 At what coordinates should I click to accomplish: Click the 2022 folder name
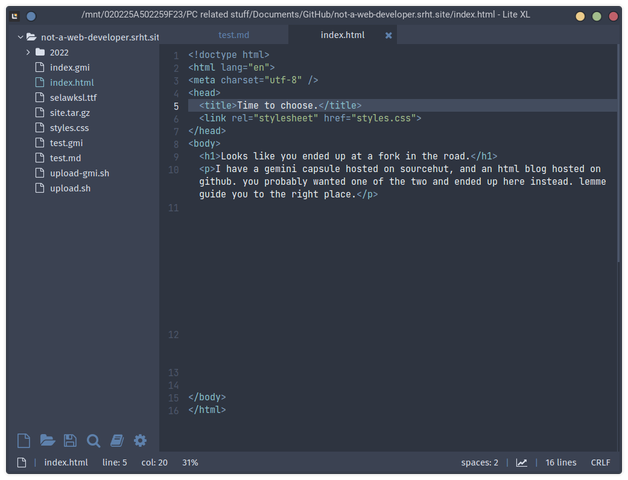[x=59, y=52]
